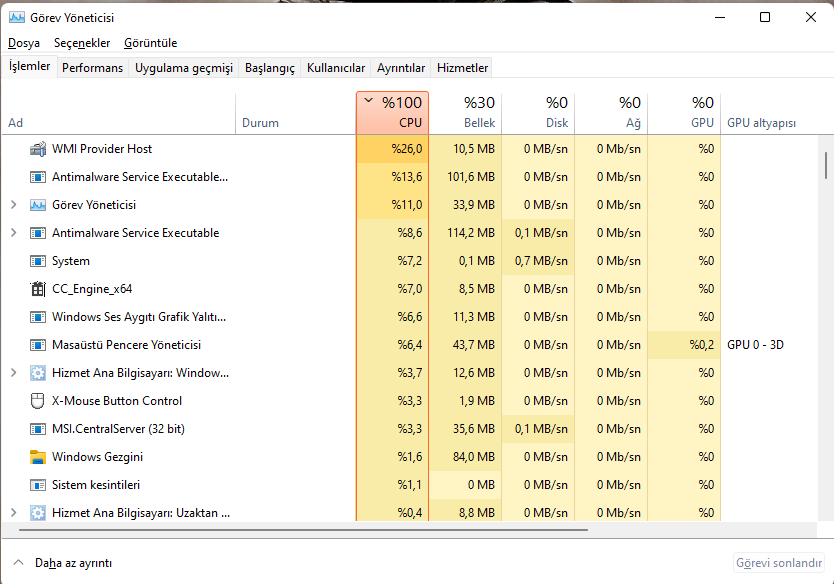Viewport: 834px width, 584px height.
Task: Switch to the Ayrıntılar tab
Action: tap(401, 68)
